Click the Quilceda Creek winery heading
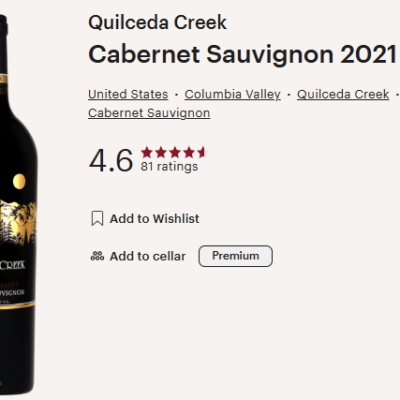The height and width of the screenshot is (400, 400). click(157, 23)
